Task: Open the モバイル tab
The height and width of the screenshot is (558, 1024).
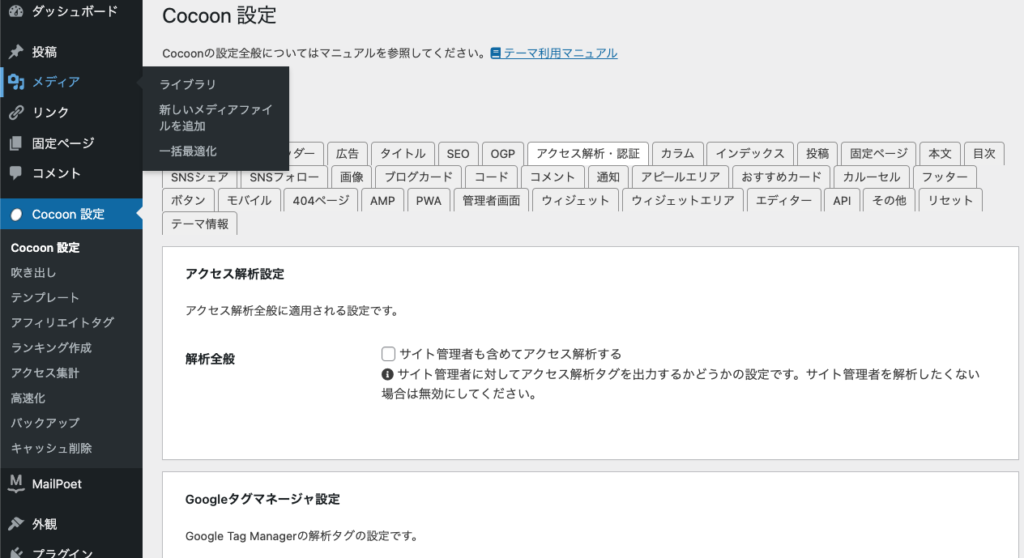Action: 249,201
